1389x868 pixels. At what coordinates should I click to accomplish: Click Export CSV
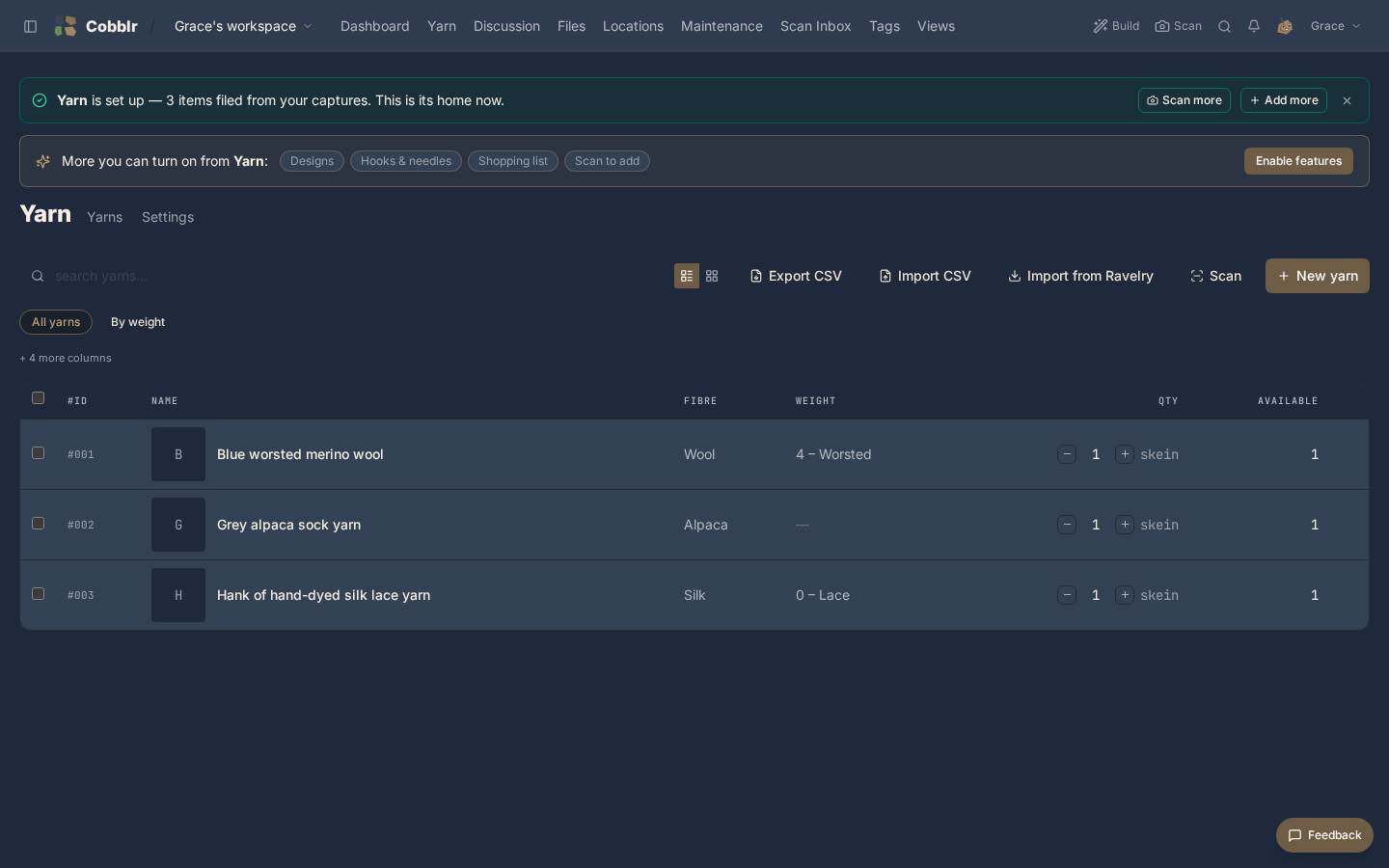(x=796, y=276)
